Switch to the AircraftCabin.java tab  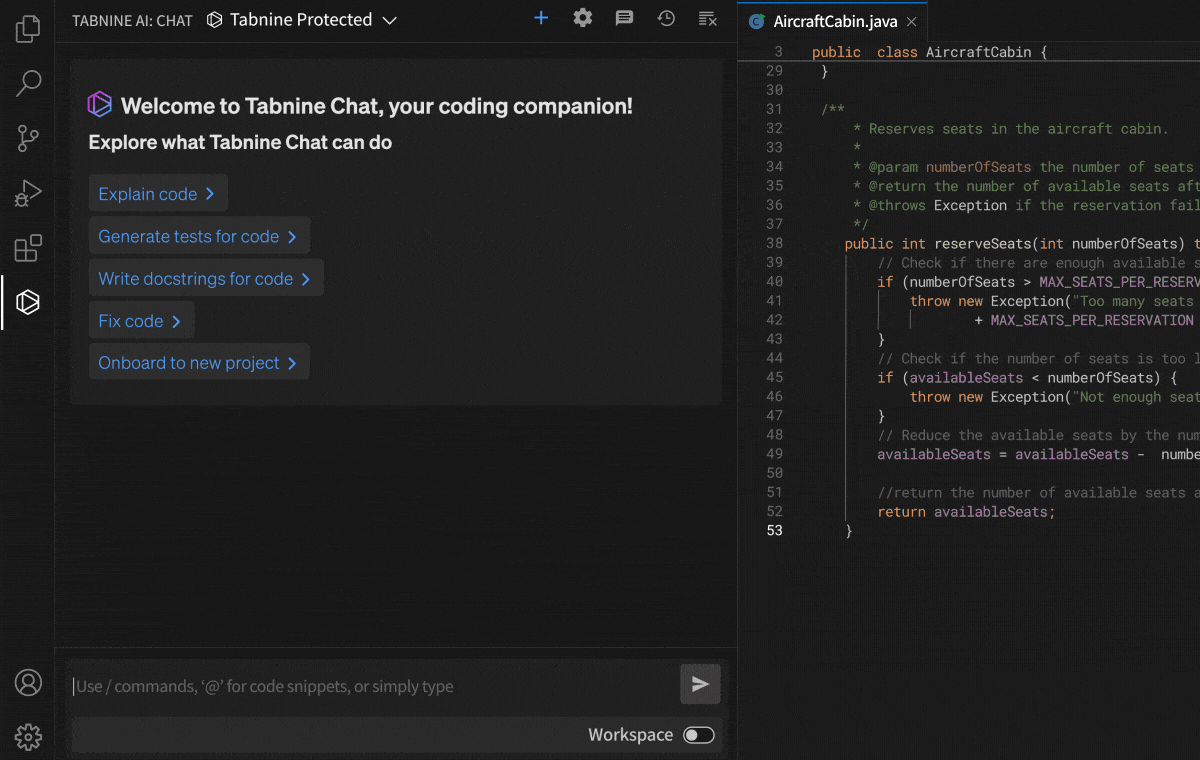tap(835, 21)
